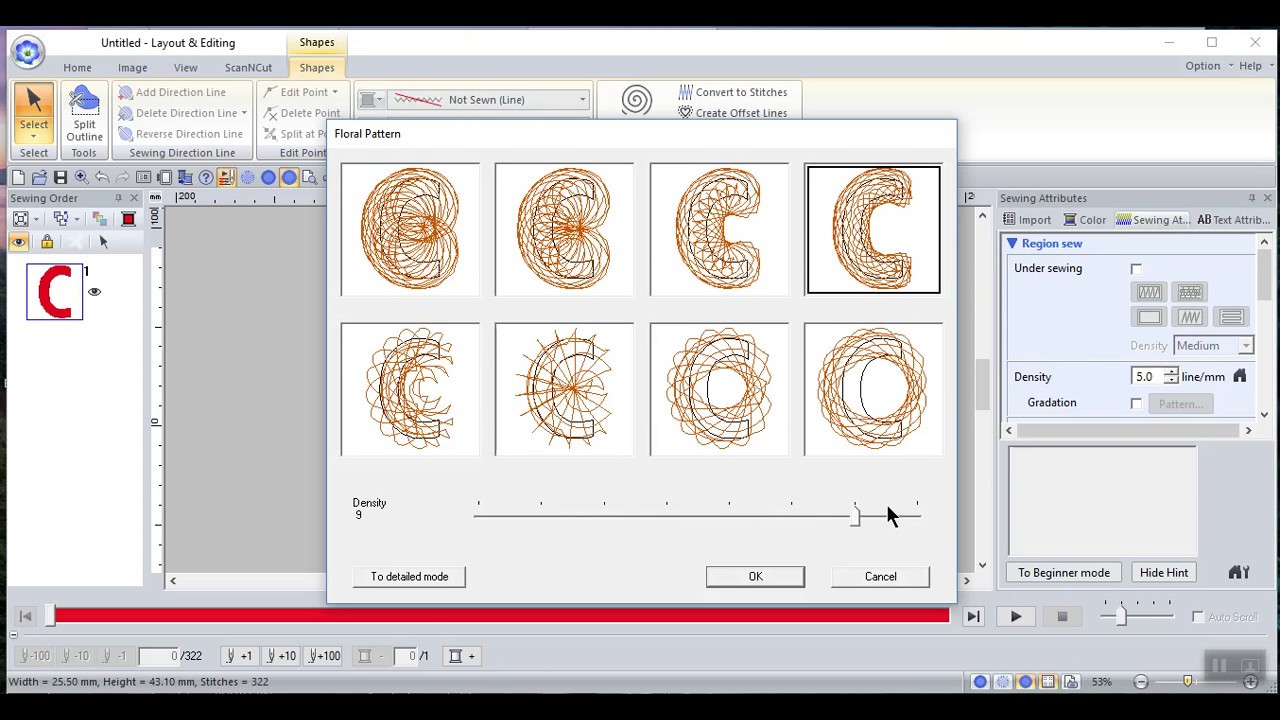This screenshot has height=720, width=1280.
Task: Switch to the Home ribbon tab
Action: [x=77, y=67]
